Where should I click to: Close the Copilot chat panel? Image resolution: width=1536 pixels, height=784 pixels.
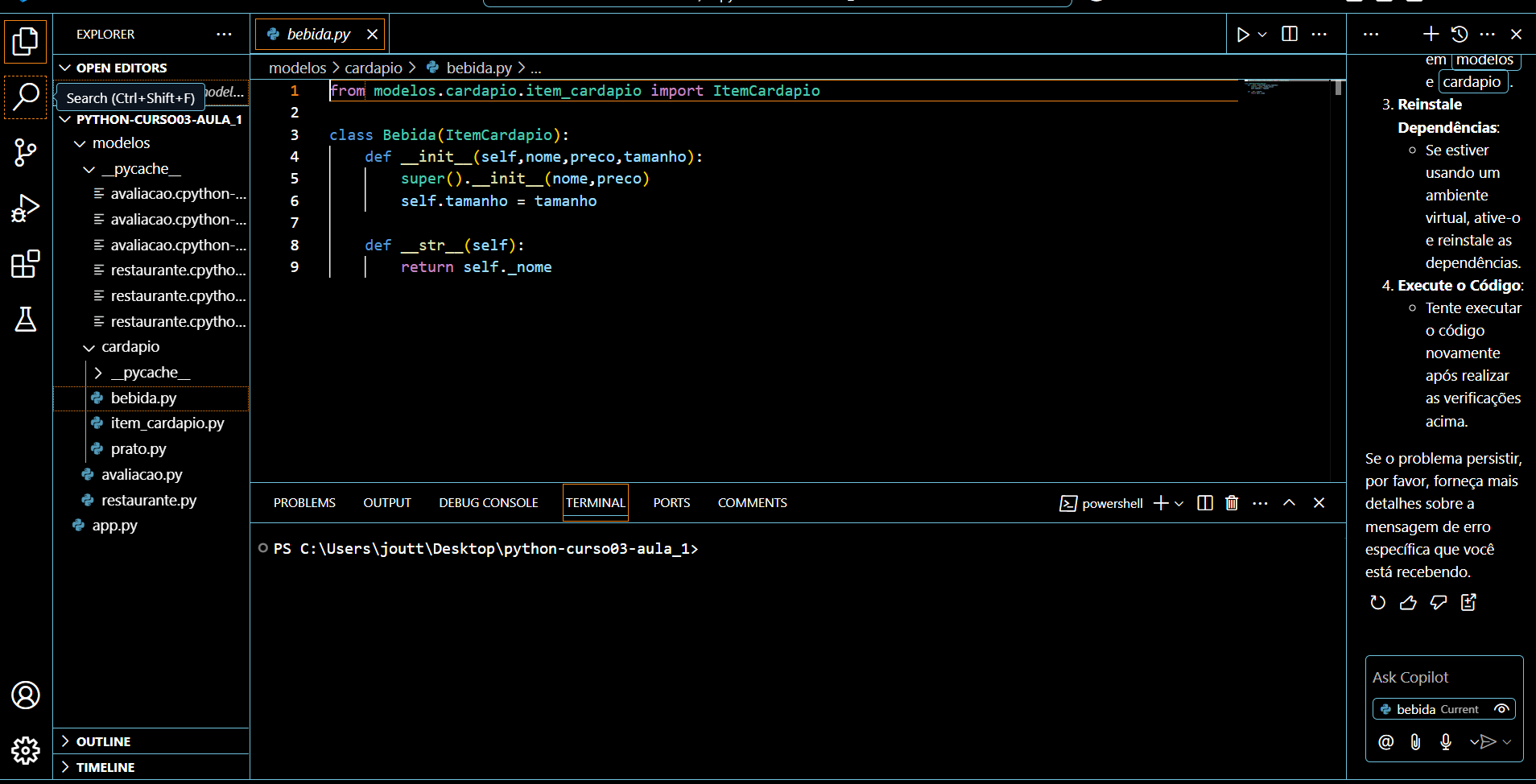point(1516,34)
